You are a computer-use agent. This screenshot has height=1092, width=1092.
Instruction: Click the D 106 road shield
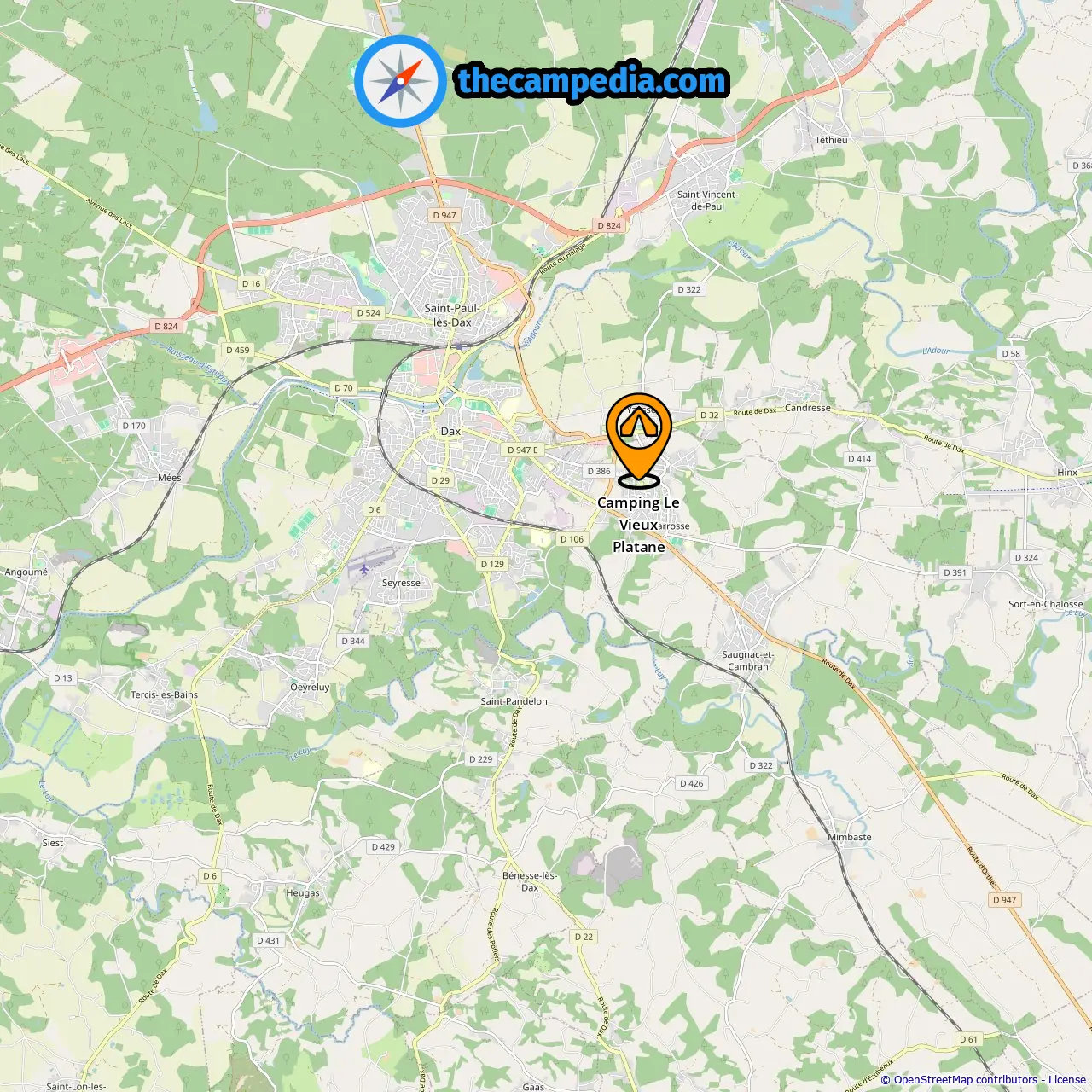tap(572, 539)
